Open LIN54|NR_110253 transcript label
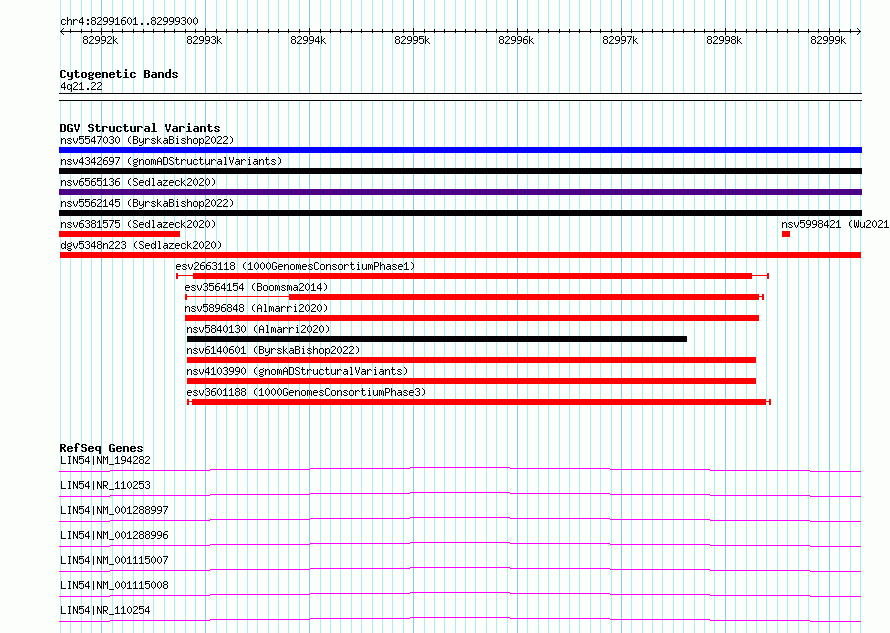 pyautogui.click(x=105, y=485)
